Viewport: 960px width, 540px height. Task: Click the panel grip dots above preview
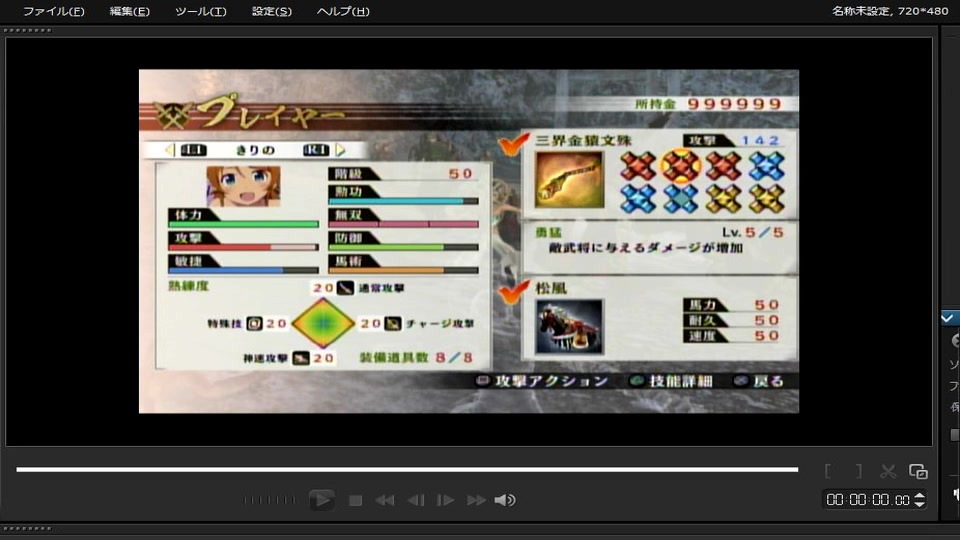point(27,30)
